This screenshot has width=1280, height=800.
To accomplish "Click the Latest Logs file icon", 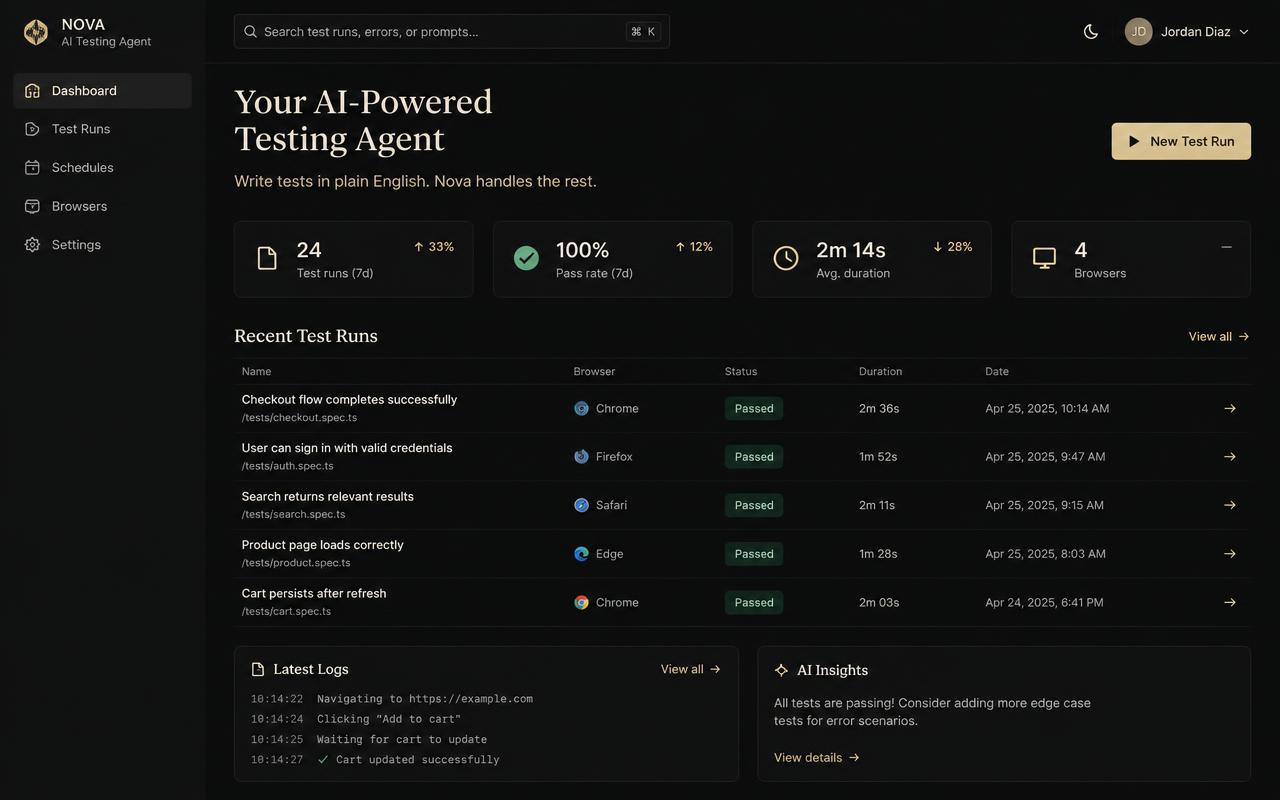I will (x=258, y=670).
